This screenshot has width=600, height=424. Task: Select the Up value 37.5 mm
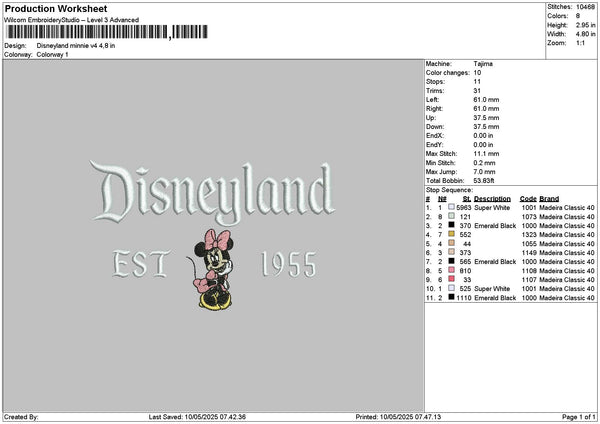point(486,118)
